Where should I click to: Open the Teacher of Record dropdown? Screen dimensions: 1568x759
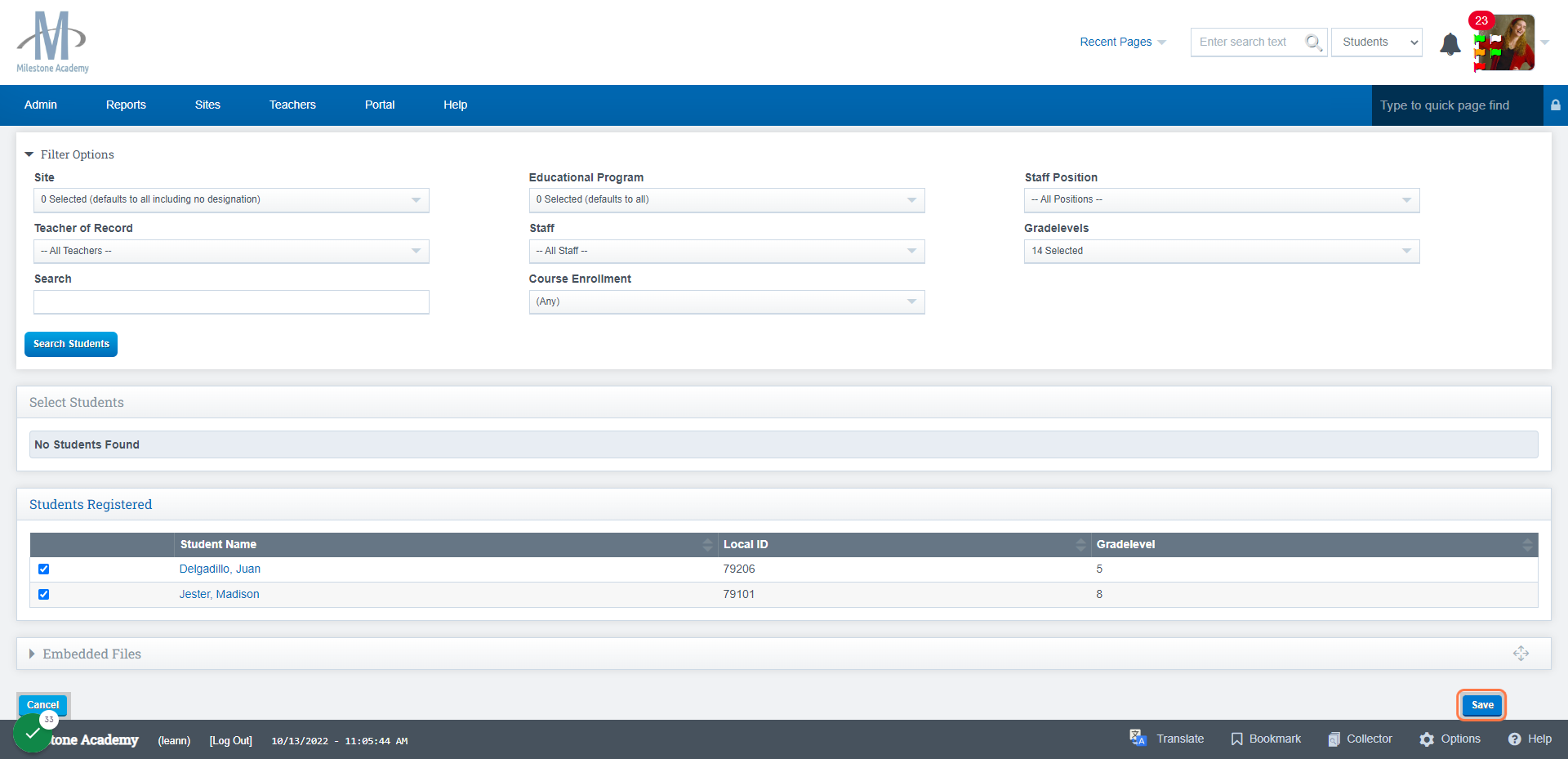(x=231, y=252)
